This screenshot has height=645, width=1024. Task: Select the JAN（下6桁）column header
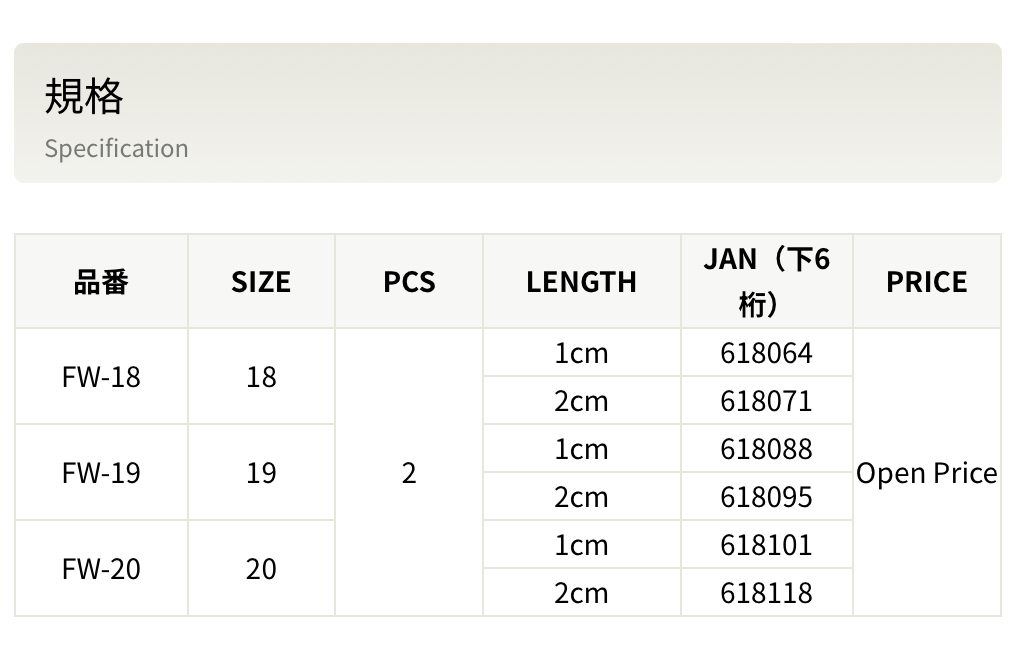click(766, 281)
